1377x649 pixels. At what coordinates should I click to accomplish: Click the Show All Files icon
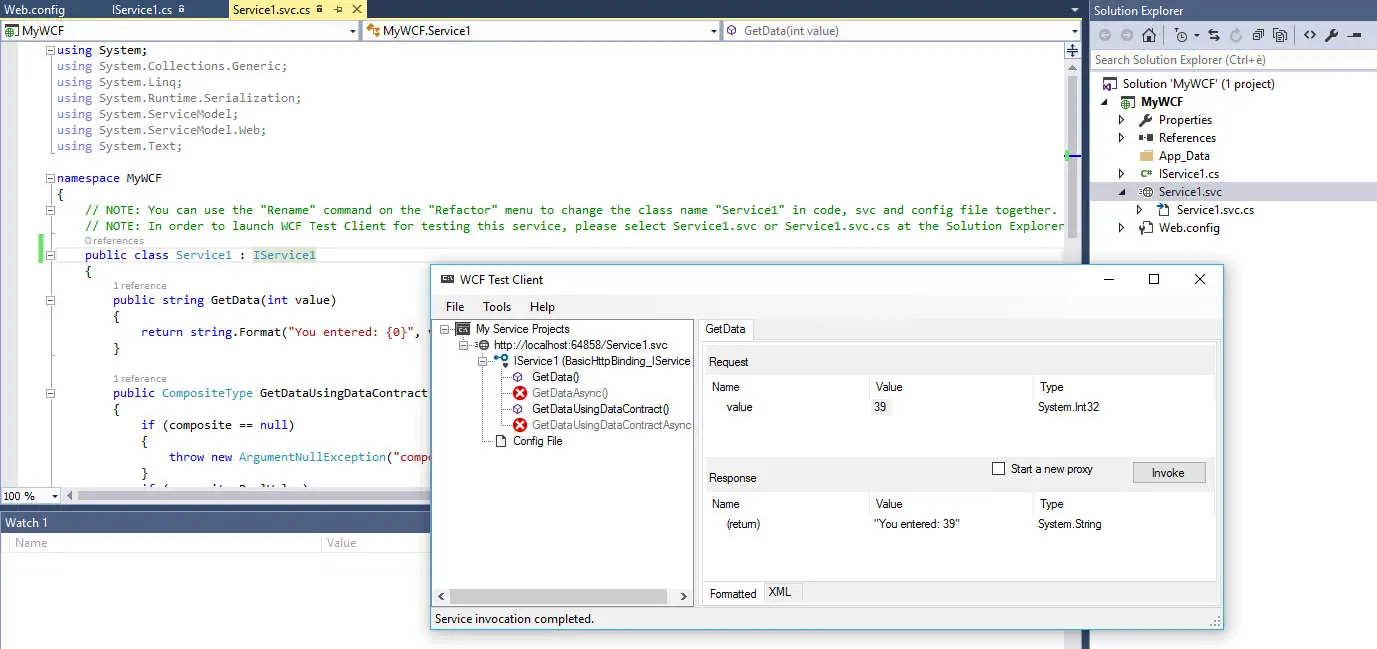(x=1280, y=35)
